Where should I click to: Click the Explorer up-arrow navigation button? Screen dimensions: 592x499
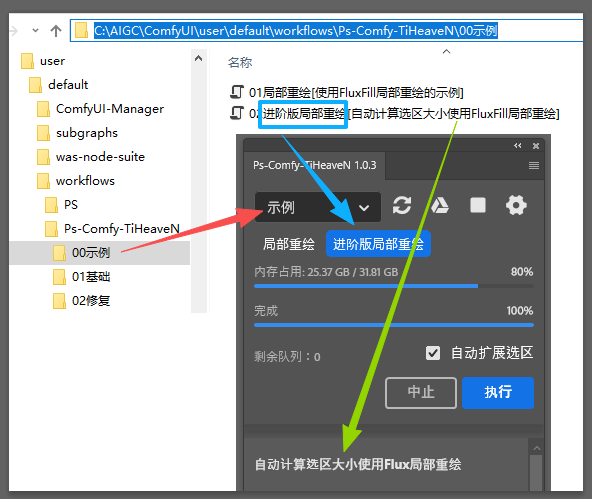click(56, 31)
